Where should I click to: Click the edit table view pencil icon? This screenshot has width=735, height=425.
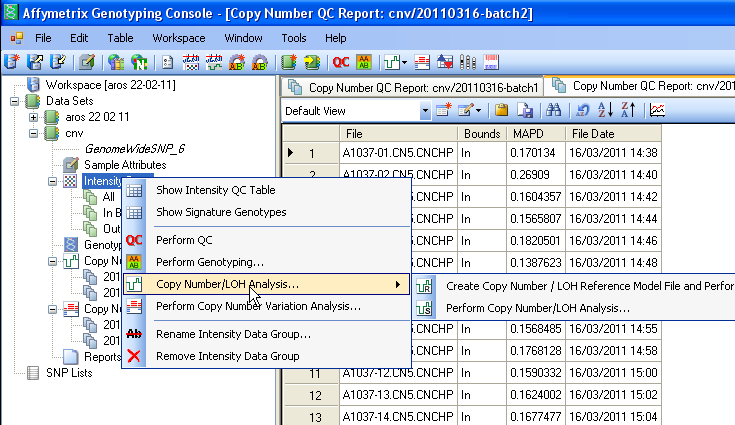(x=465, y=111)
